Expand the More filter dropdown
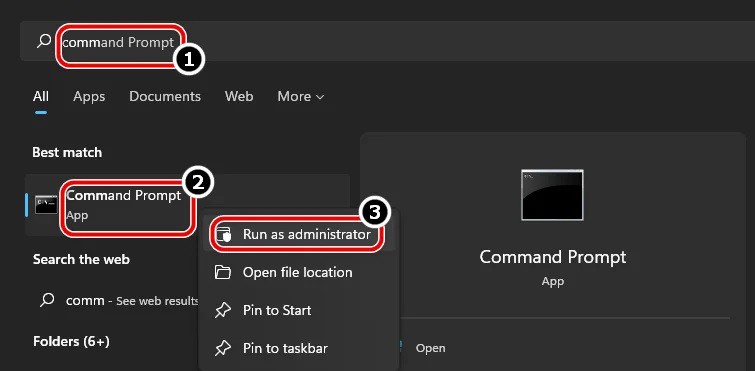This screenshot has width=755, height=371. click(x=300, y=96)
